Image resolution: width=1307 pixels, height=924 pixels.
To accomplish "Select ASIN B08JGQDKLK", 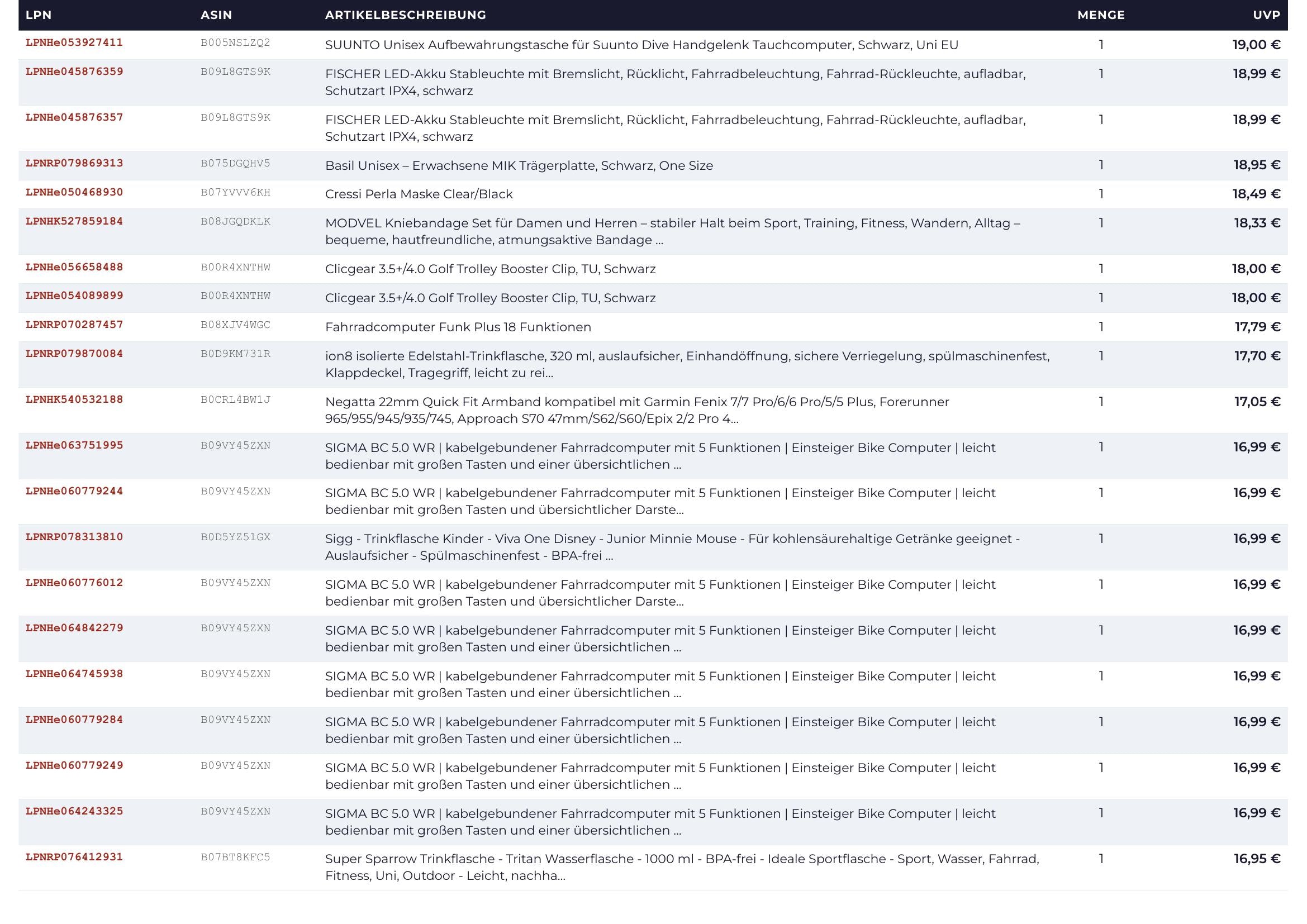I will click(235, 221).
